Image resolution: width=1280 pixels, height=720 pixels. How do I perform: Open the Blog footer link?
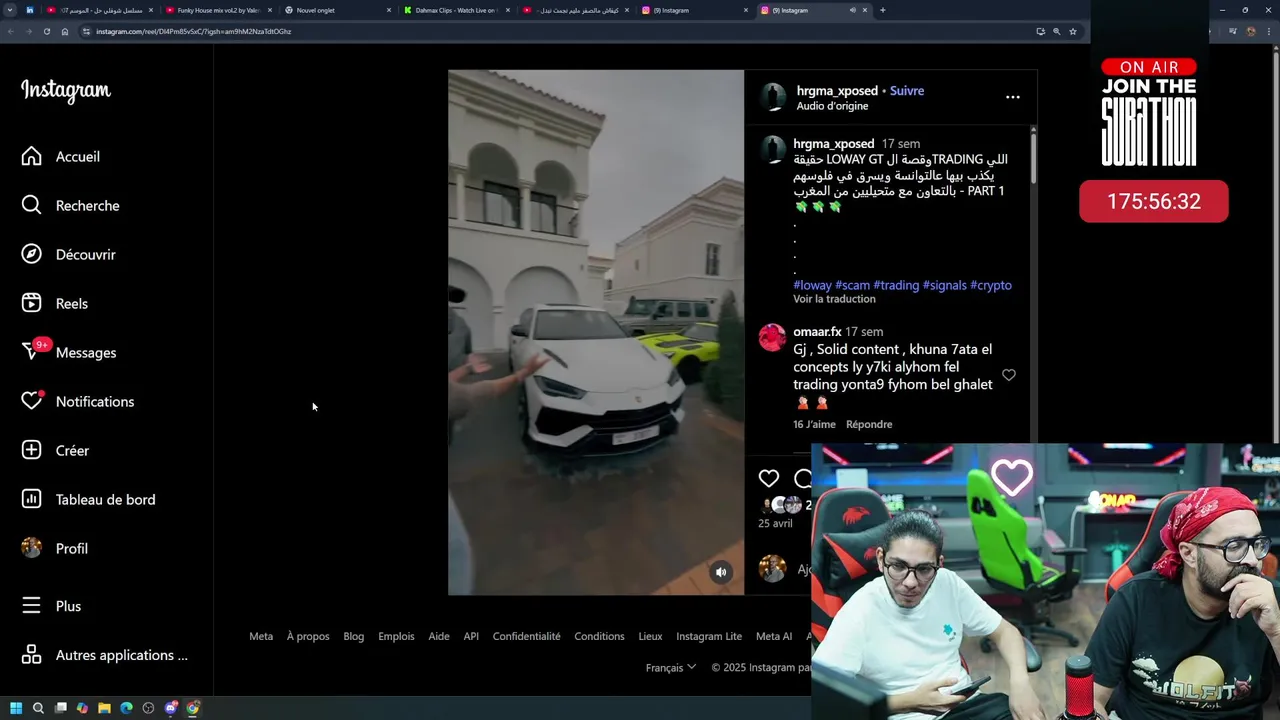pyautogui.click(x=354, y=636)
